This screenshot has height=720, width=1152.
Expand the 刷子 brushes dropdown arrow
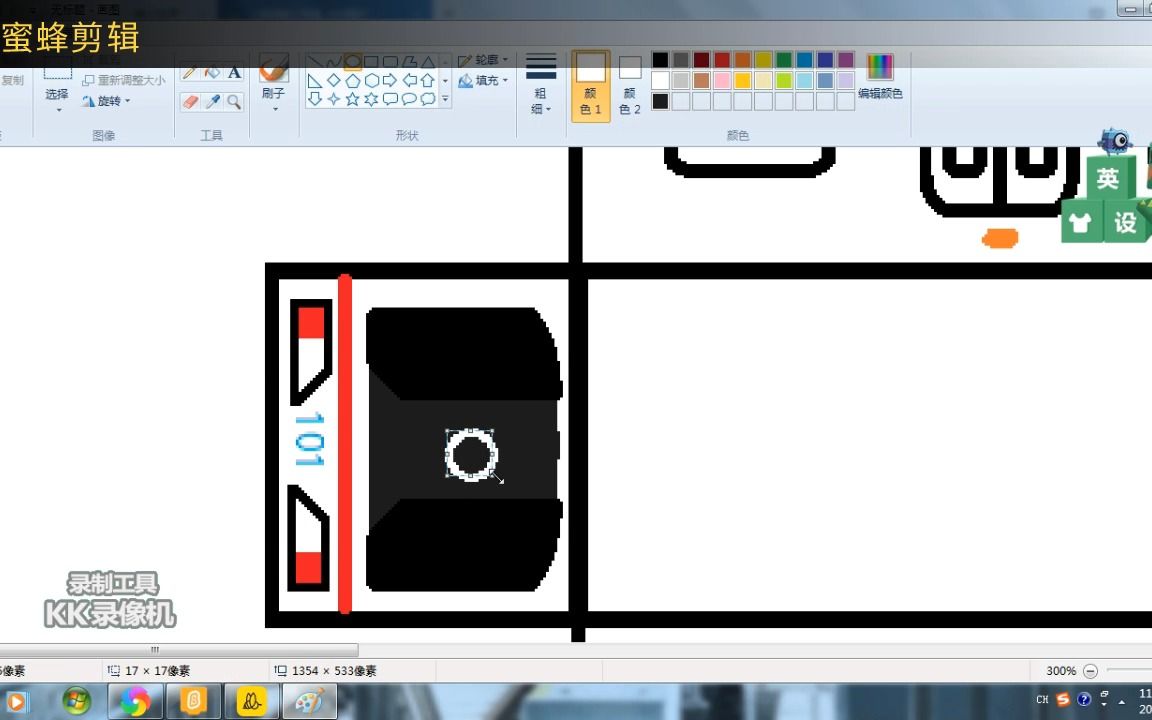coord(276,109)
